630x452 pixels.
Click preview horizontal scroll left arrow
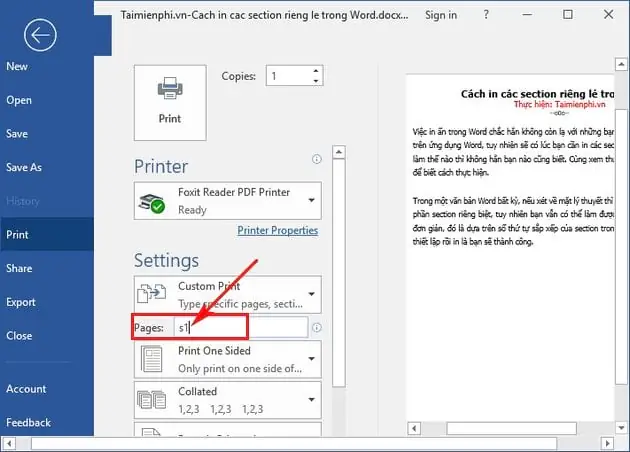click(414, 428)
